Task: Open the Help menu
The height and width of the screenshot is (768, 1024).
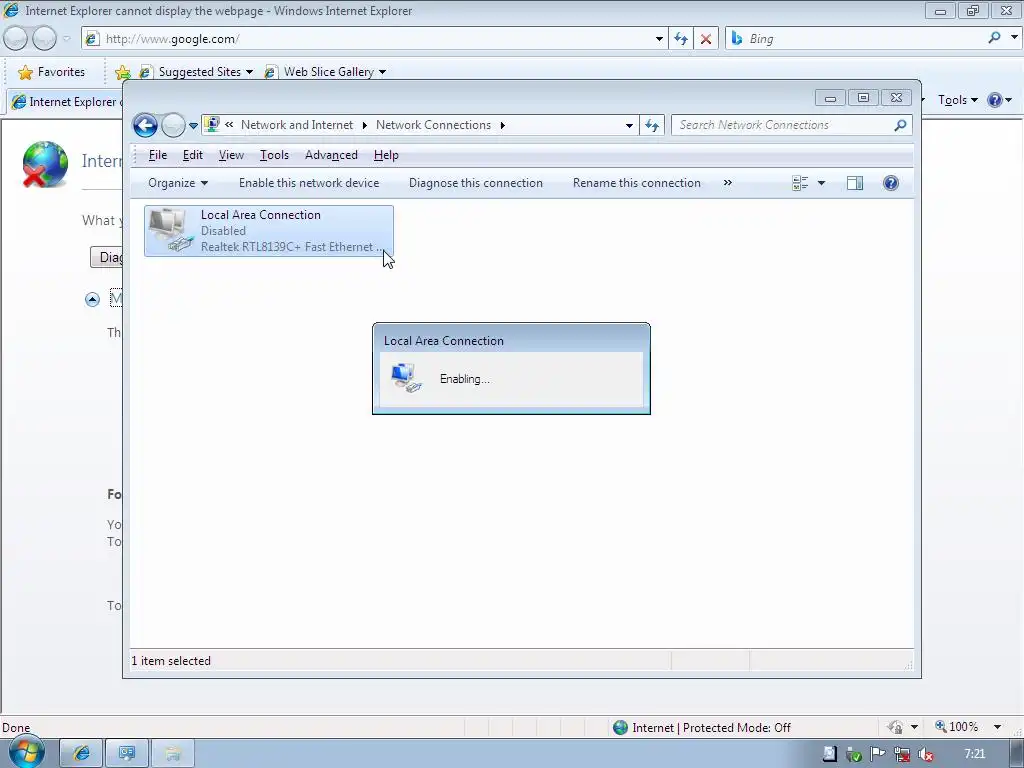Action: (386, 155)
